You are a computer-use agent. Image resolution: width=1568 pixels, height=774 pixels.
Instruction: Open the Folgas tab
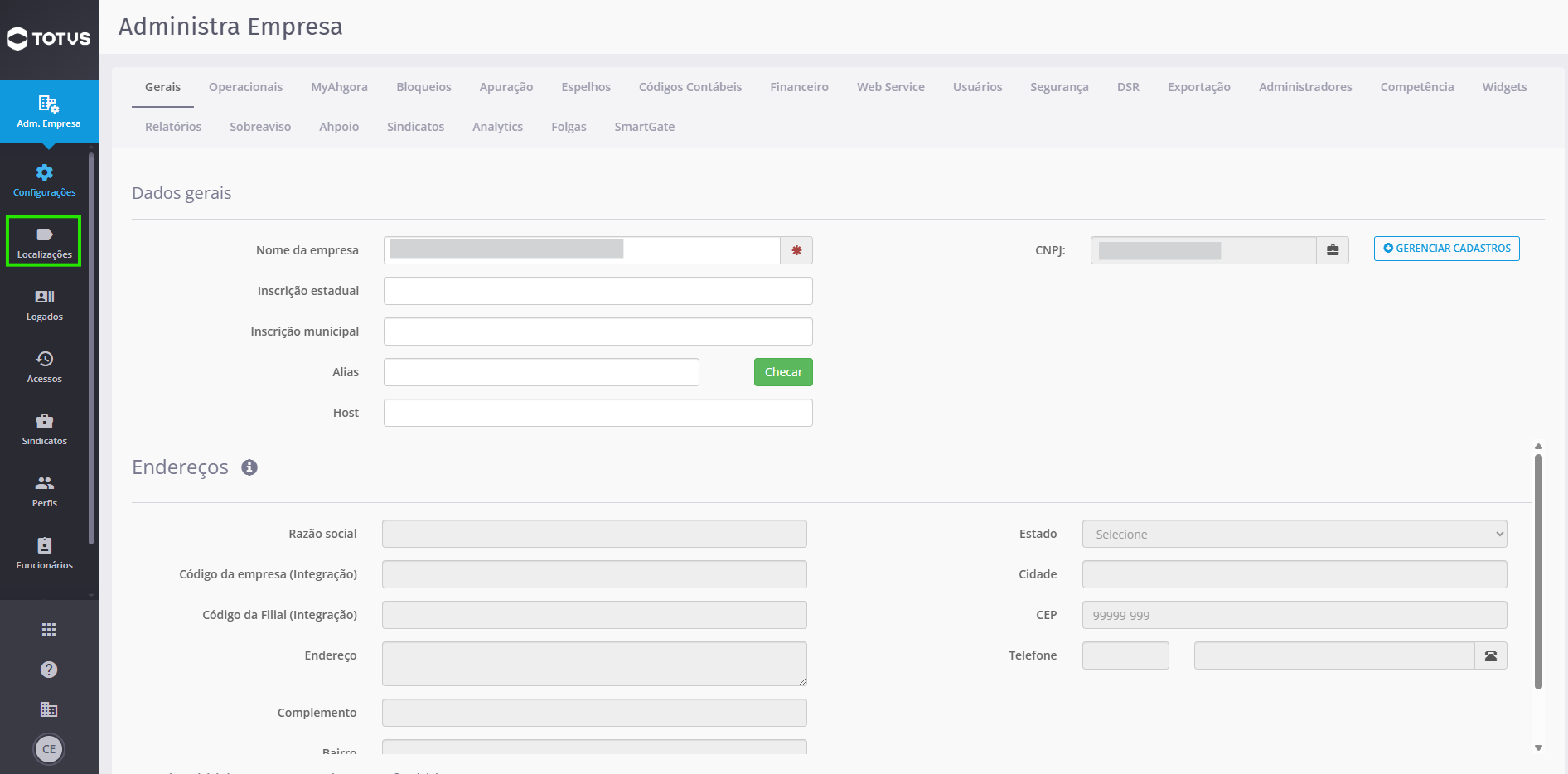tap(569, 127)
